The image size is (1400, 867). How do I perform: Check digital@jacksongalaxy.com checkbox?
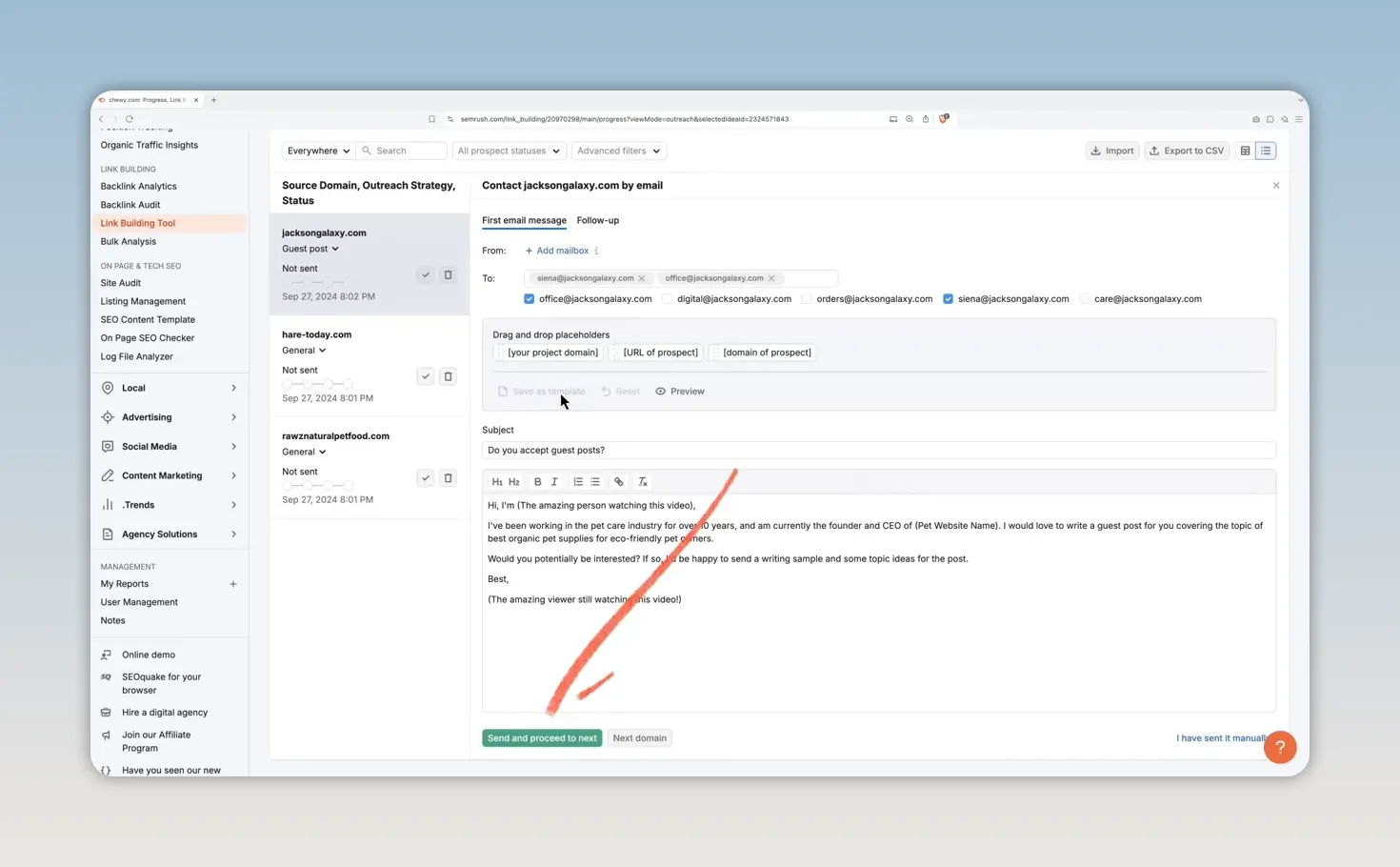pos(668,299)
